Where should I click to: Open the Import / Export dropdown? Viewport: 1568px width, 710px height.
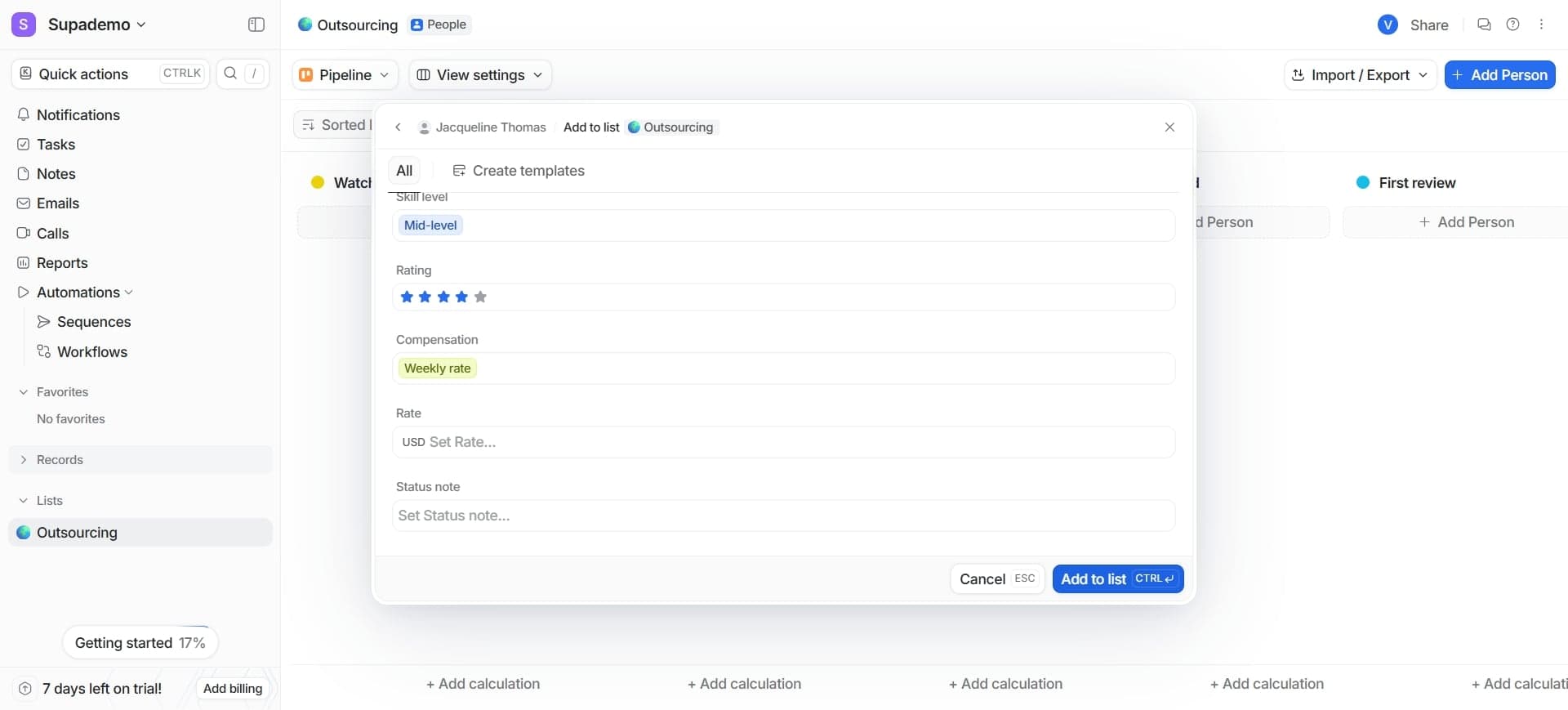[1360, 74]
